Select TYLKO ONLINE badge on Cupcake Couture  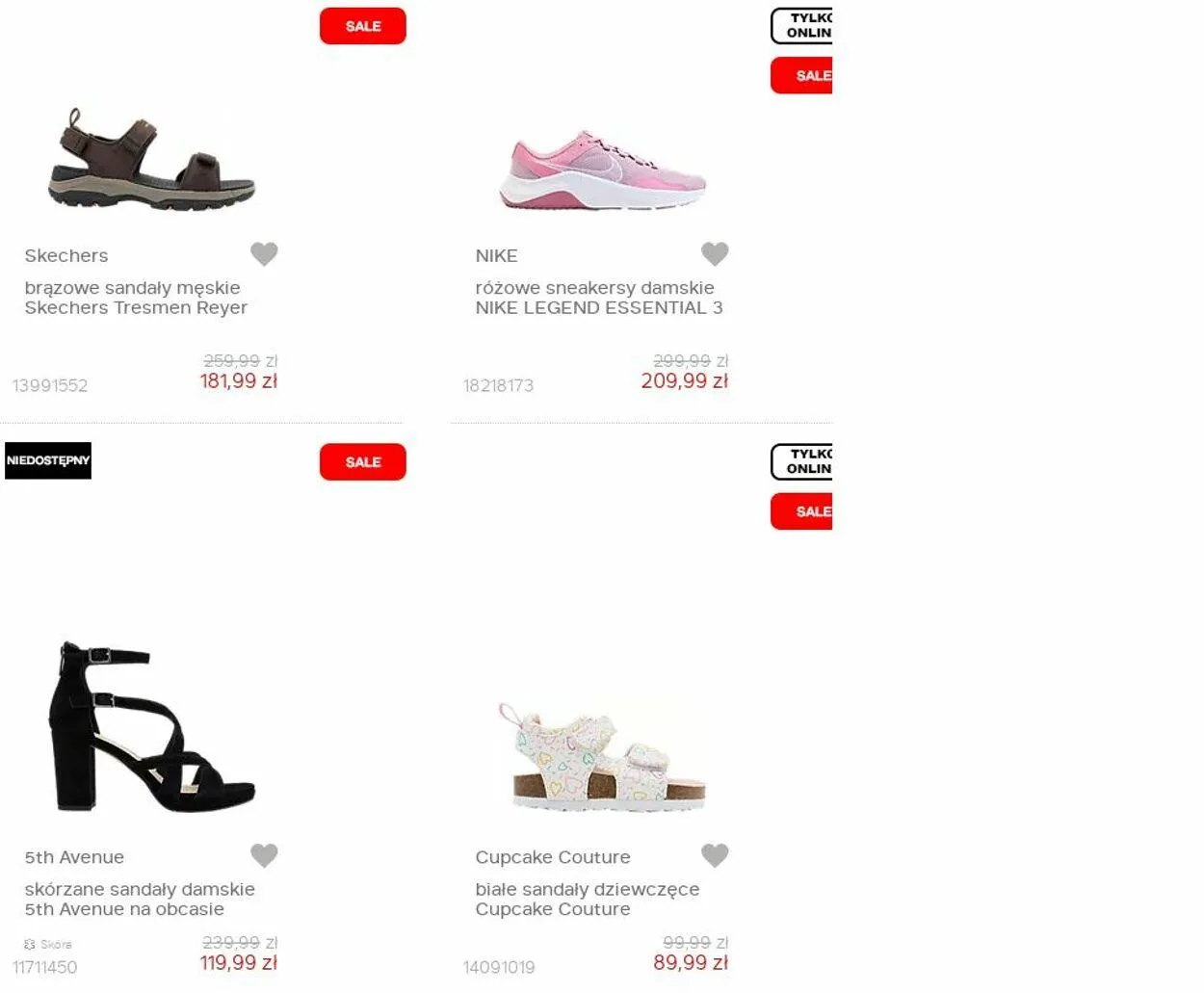point(801,462)
